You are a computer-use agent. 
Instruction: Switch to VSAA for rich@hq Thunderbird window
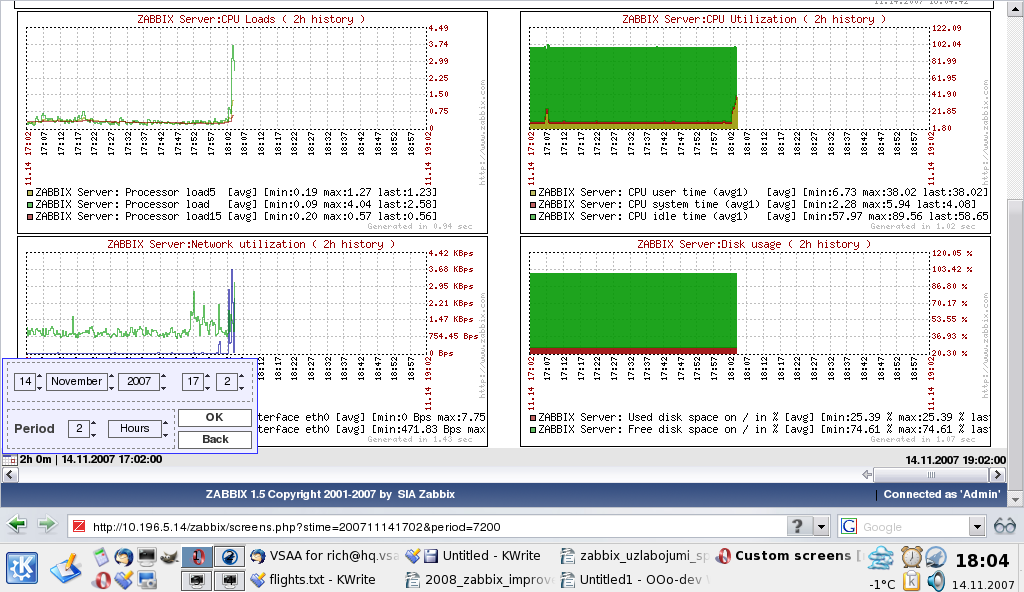coord(325,556)
